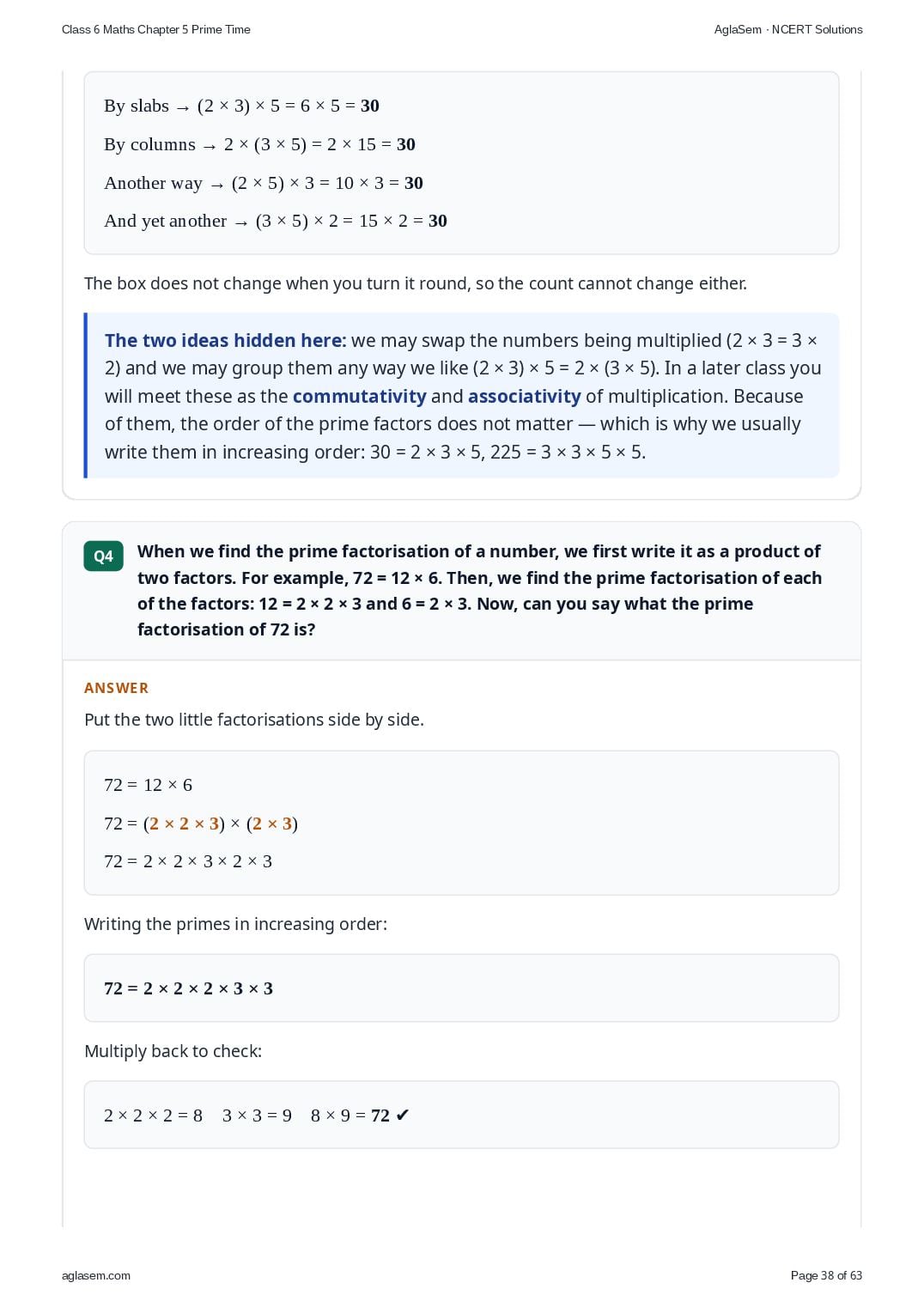The width and height of the screenshot is (924, 1307).
Task: Click the 'Another way' equation line
Action: pyautogui.click(x=264, y=183)
